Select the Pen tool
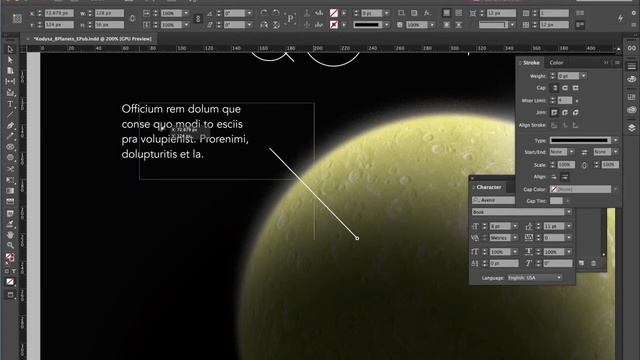This screenshot has height=360, width=640. click(x=10, y=125)
